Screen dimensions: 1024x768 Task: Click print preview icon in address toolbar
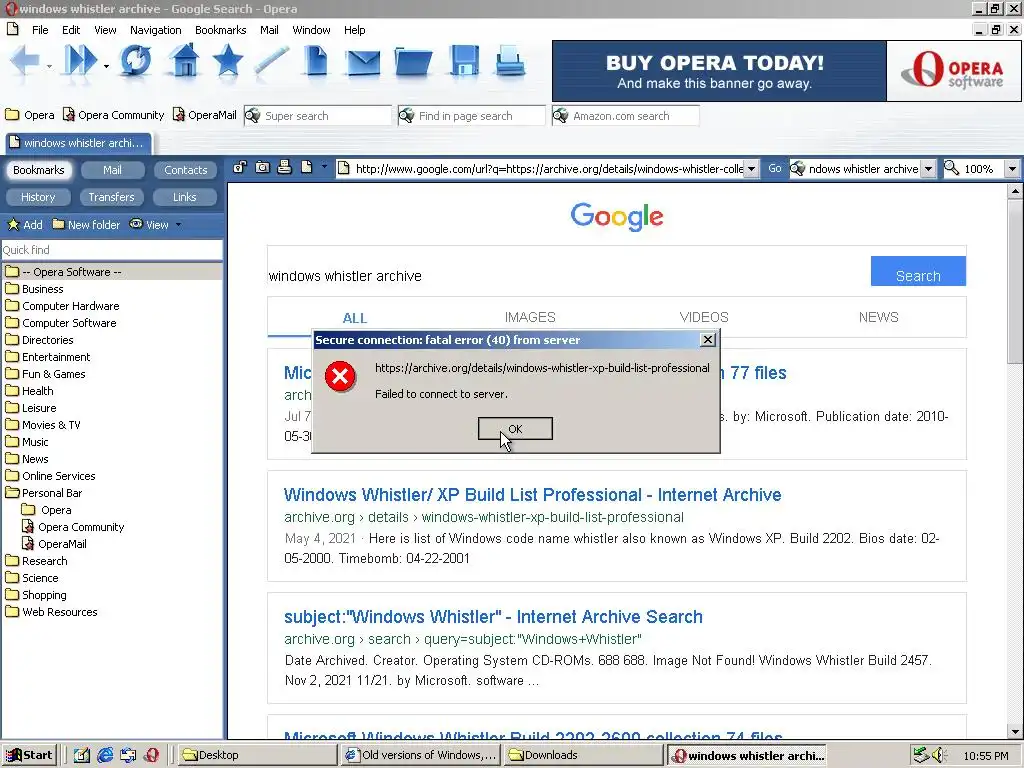click(x=284, y=168)
